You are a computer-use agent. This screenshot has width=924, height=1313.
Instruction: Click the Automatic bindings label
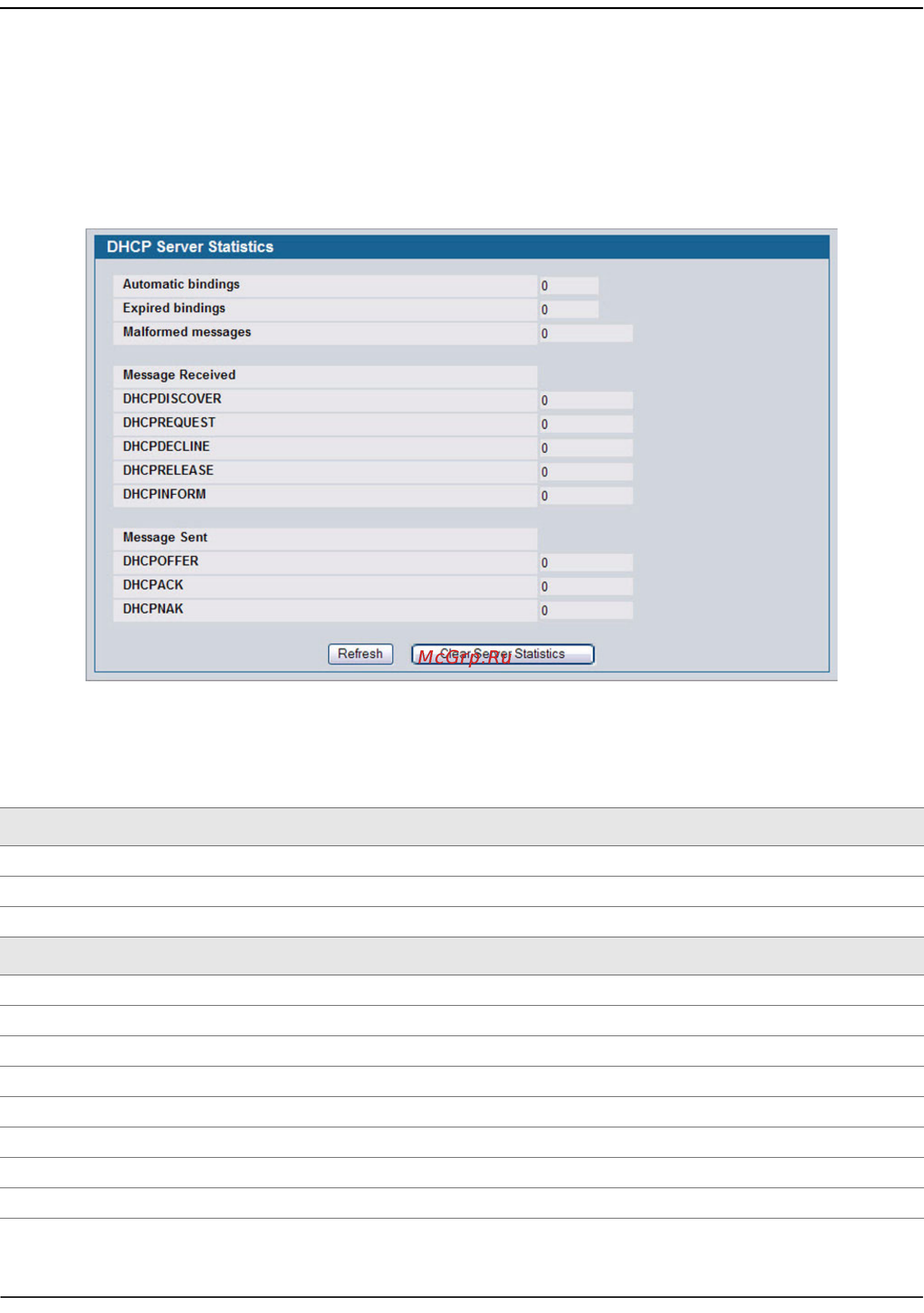click(181, 284)
